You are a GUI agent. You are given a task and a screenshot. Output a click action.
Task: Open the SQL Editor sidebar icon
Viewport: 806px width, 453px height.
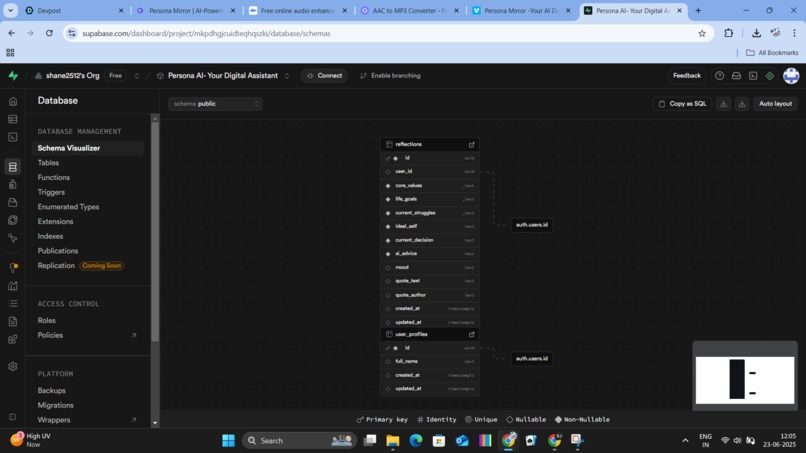click(x=13, y=137)
